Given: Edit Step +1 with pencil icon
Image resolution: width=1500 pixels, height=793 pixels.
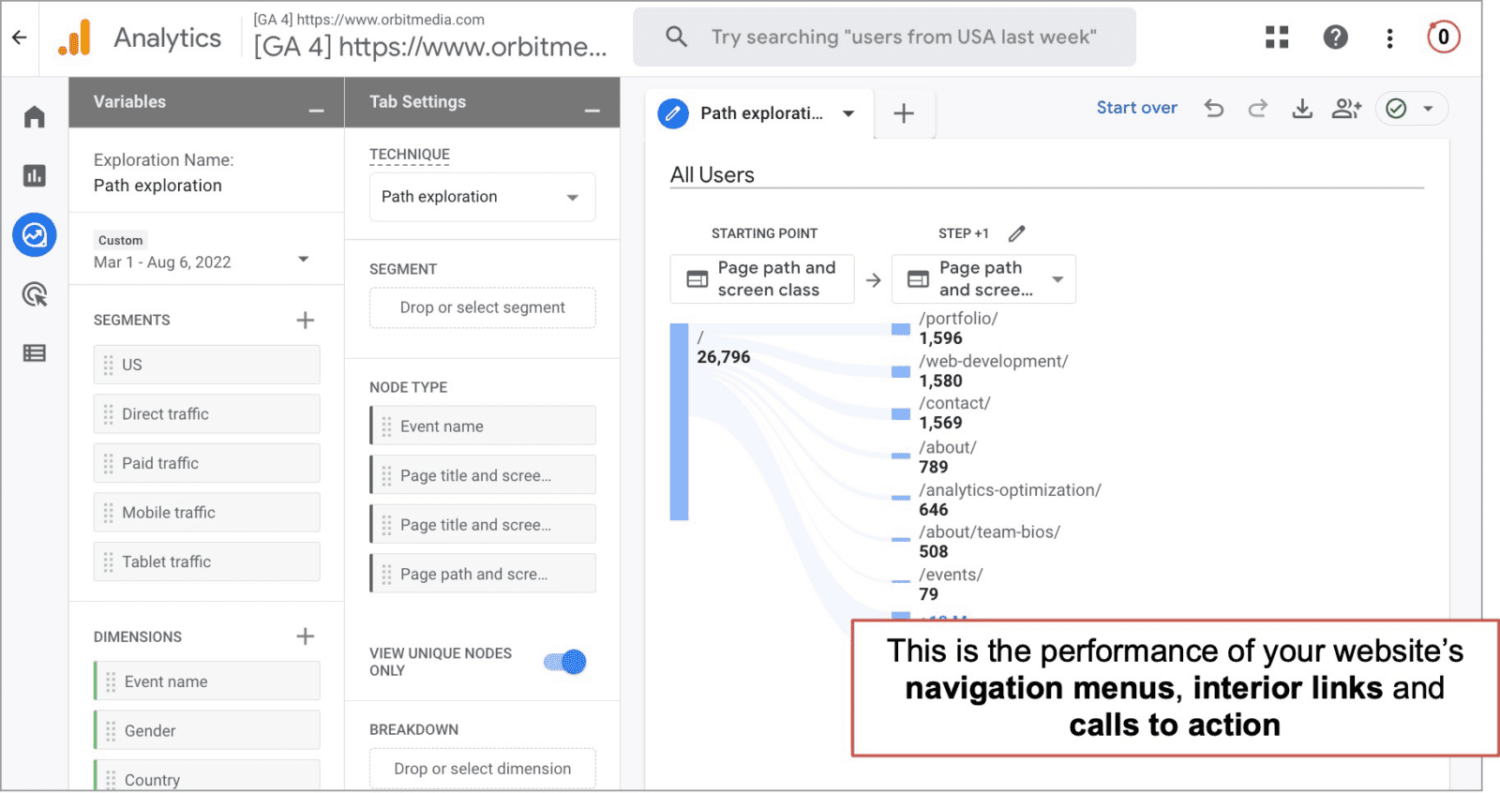Looking at the screenshot, I should (x=1017, y=233).
